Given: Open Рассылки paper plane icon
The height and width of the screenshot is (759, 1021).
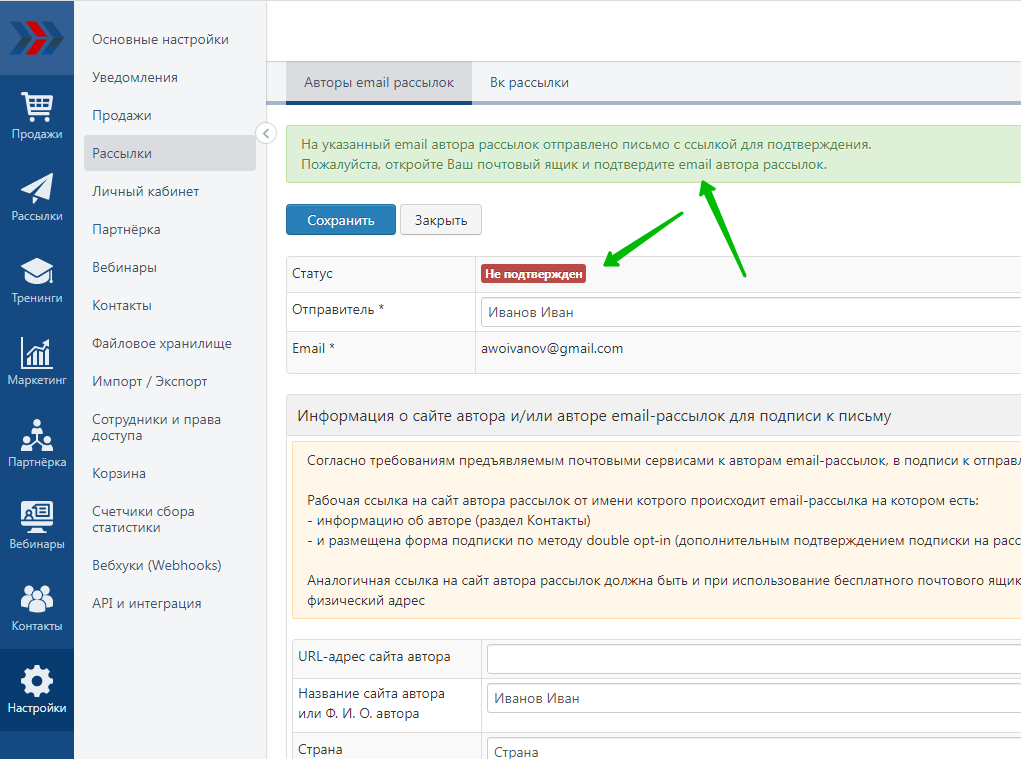Looking at the screenshot, I should click(37, 189).
